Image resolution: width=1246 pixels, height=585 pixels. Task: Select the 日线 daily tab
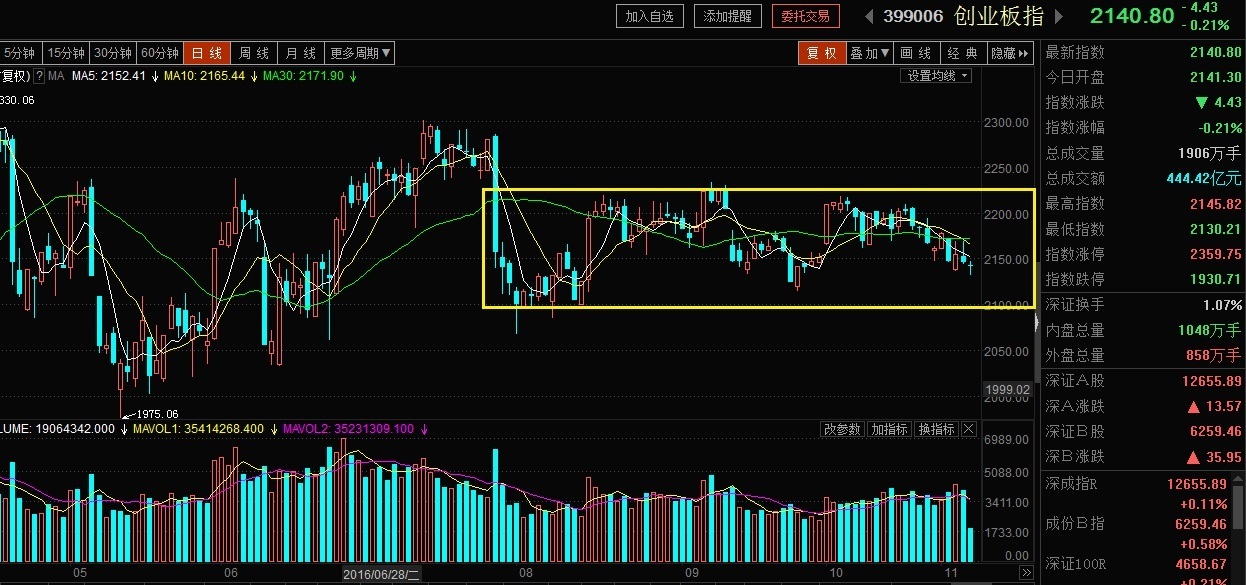(207, 53)
